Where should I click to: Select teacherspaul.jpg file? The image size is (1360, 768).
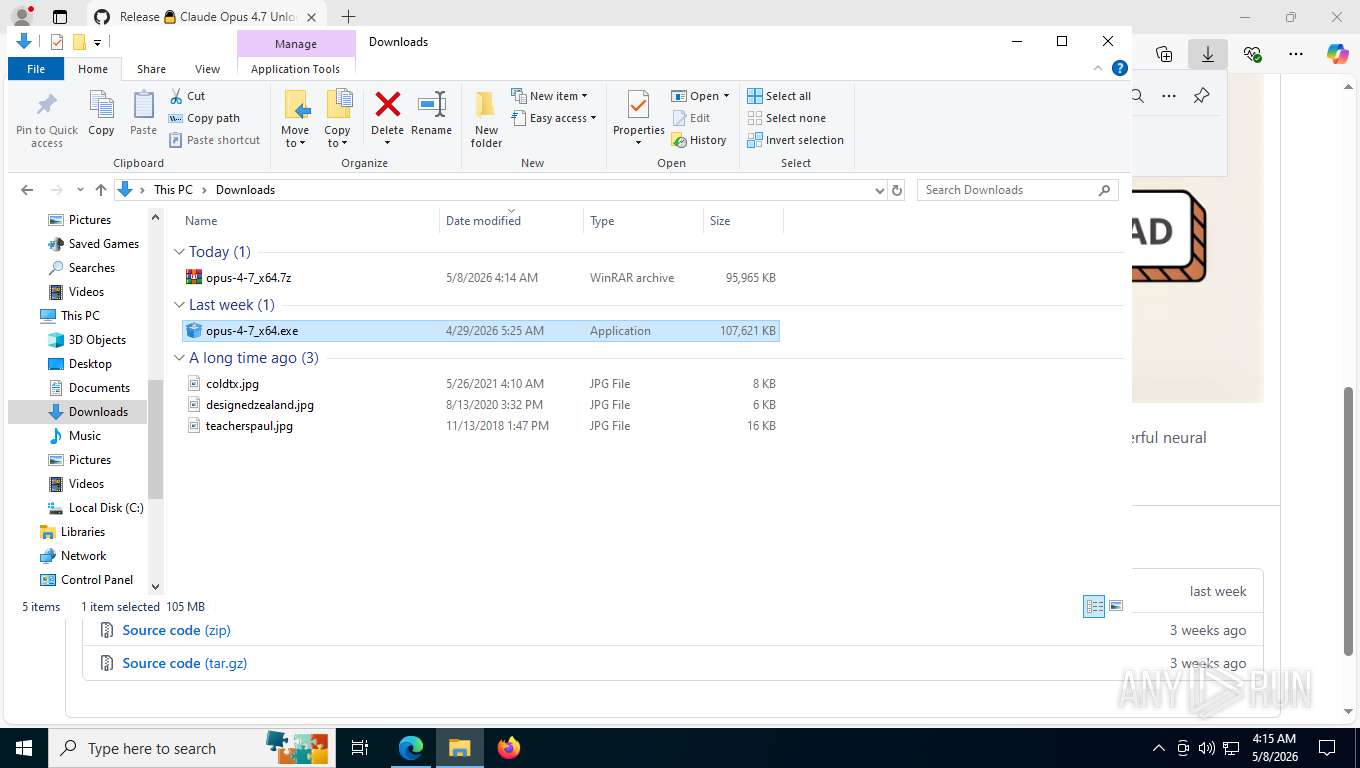481,426
